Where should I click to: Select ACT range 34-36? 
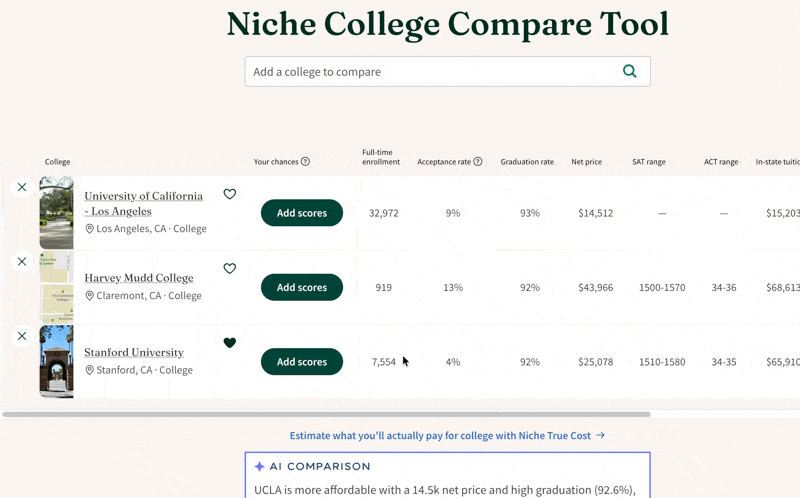click(x=724, y=288)
